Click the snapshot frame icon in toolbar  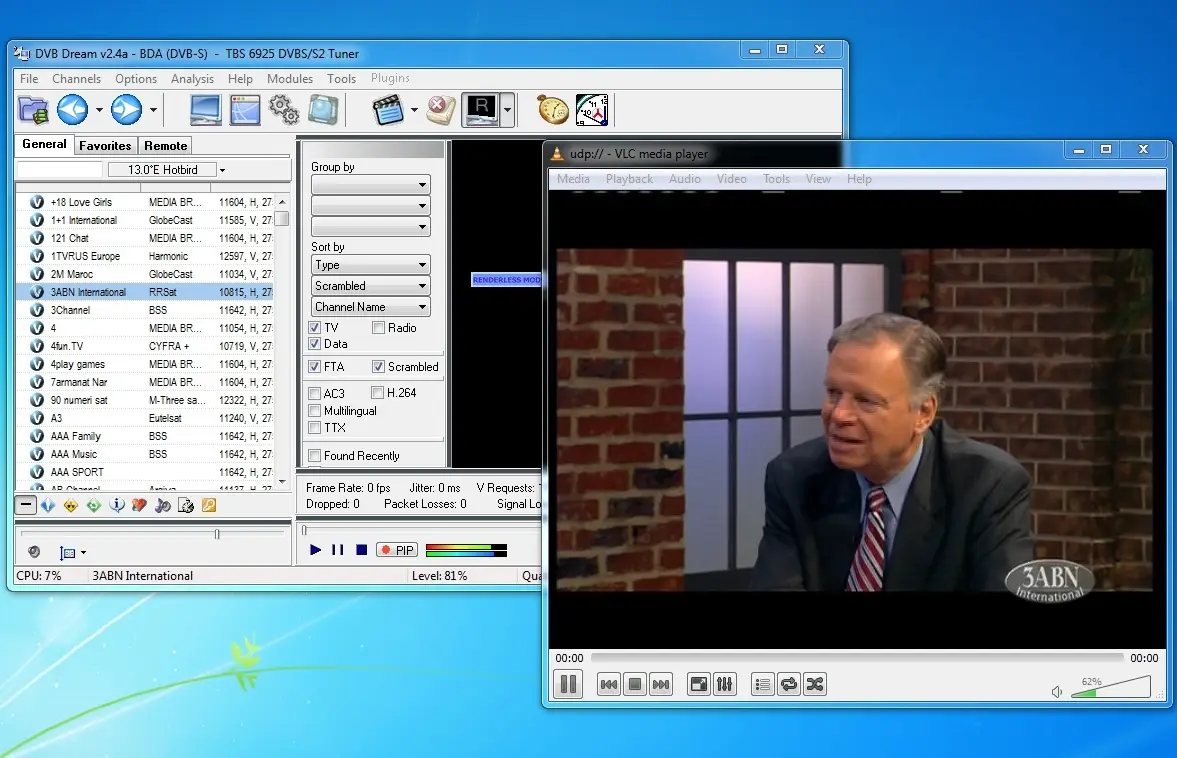[x=323, y=110]
